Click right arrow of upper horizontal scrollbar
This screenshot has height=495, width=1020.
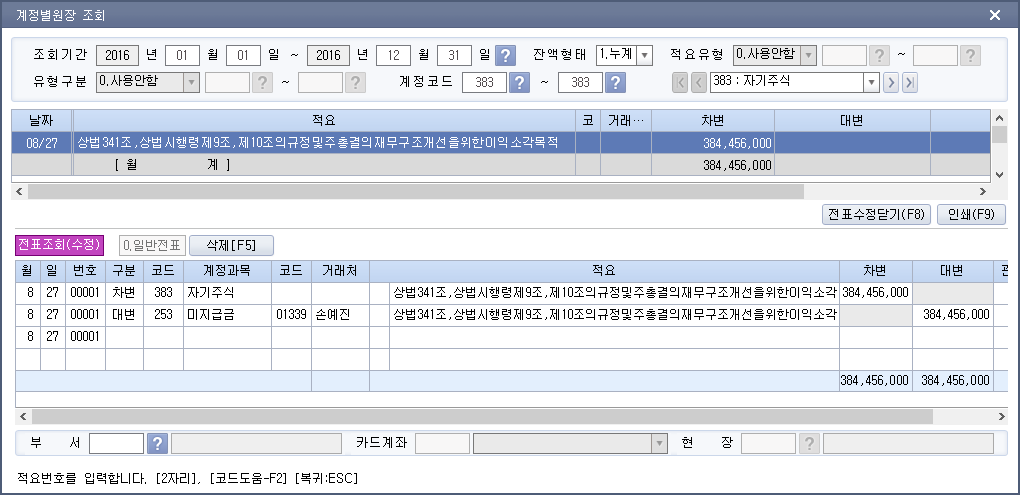click(982, 192)
